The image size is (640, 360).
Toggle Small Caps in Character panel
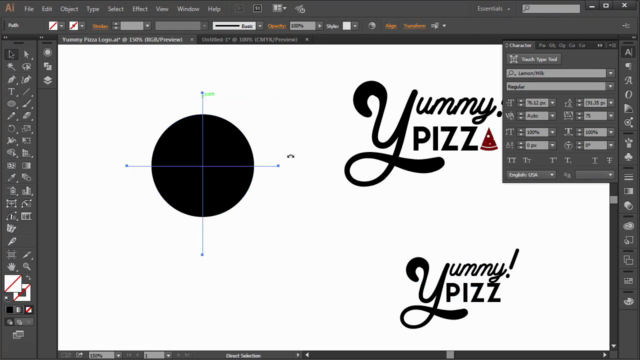pos(527,160)
